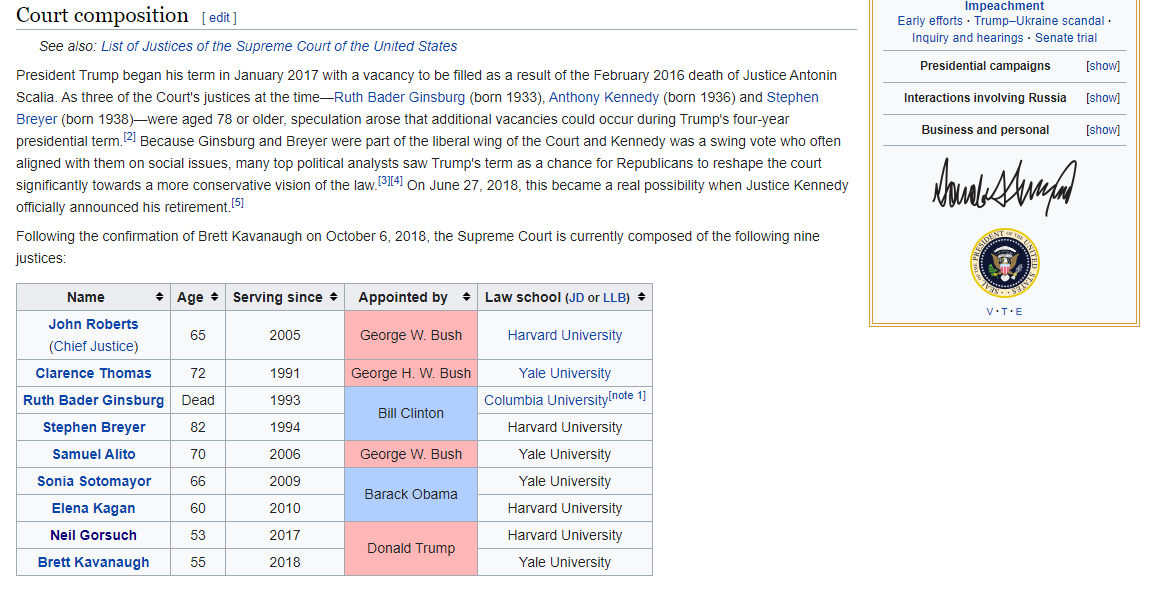Sort by Serving since column arrows

tap(334, 297)
